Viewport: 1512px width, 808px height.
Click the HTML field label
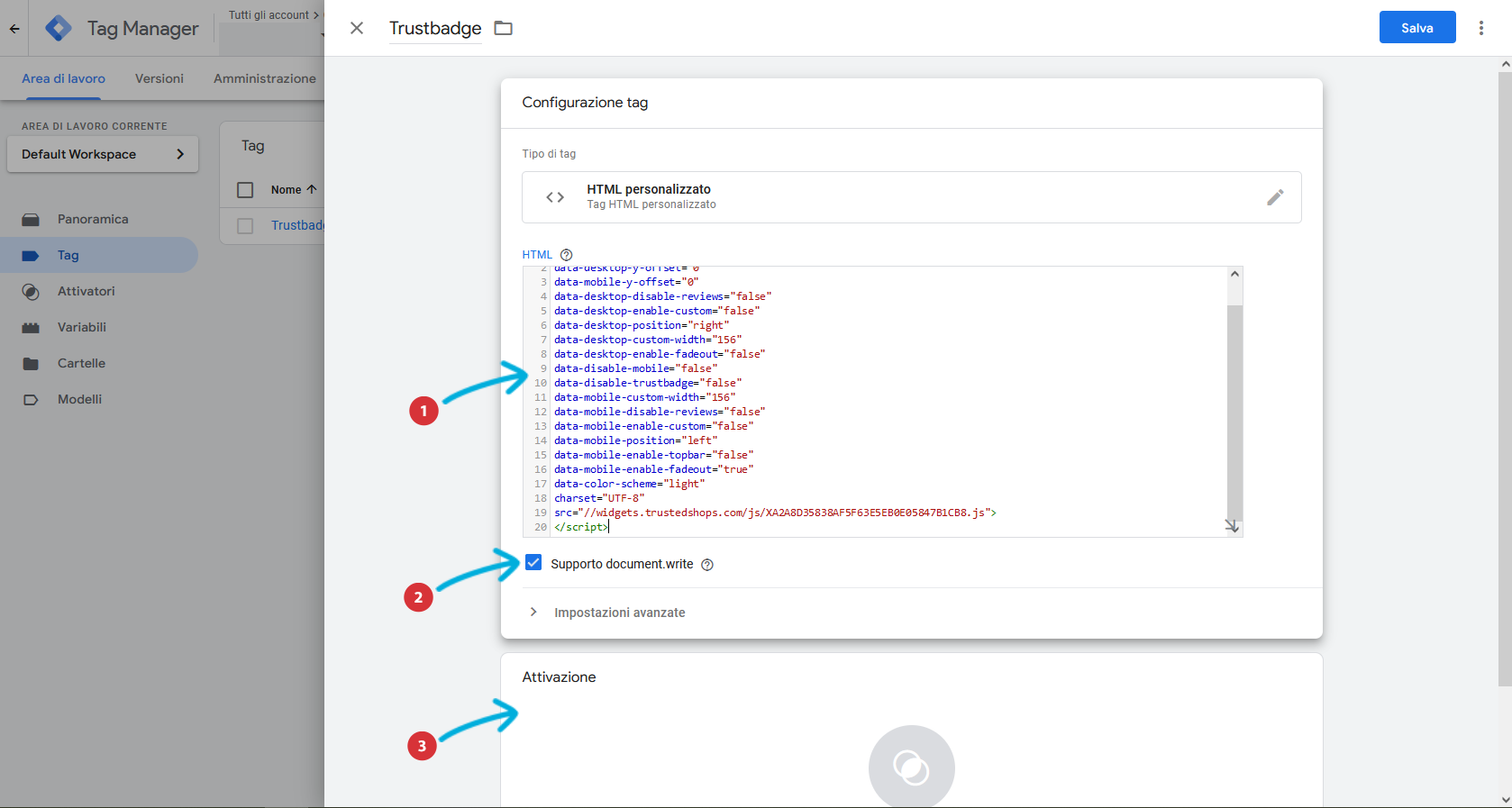point(537,255)
